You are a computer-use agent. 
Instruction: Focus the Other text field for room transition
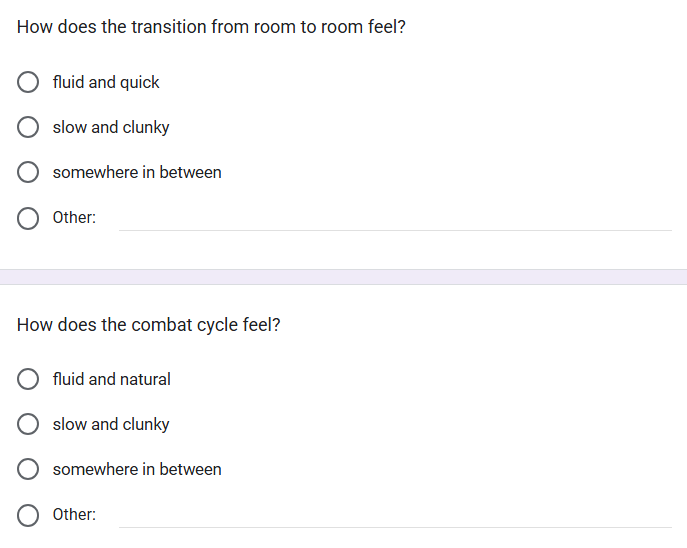coord(395,219)
